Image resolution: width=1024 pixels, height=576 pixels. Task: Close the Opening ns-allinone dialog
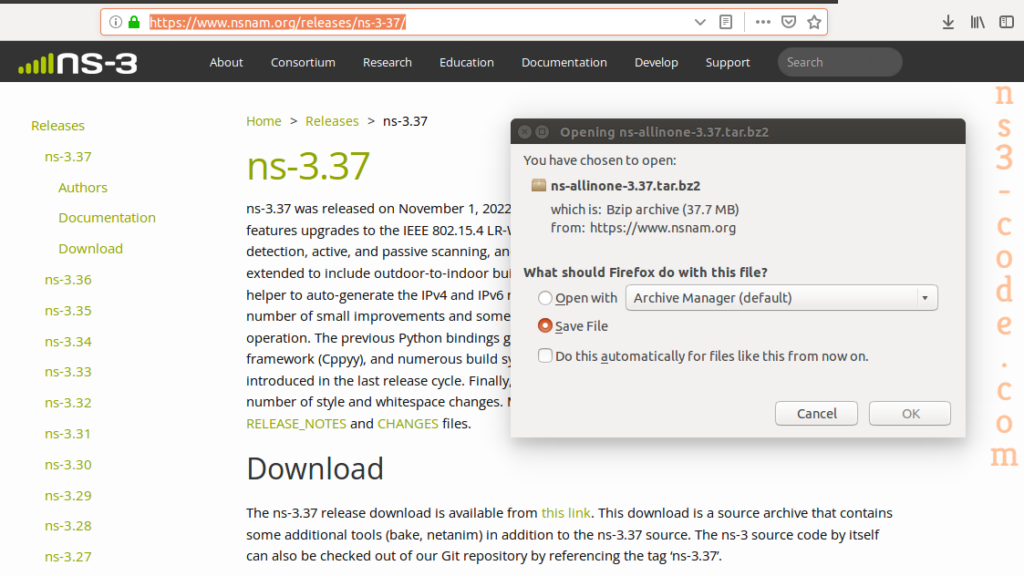click(x=524, y=132)
